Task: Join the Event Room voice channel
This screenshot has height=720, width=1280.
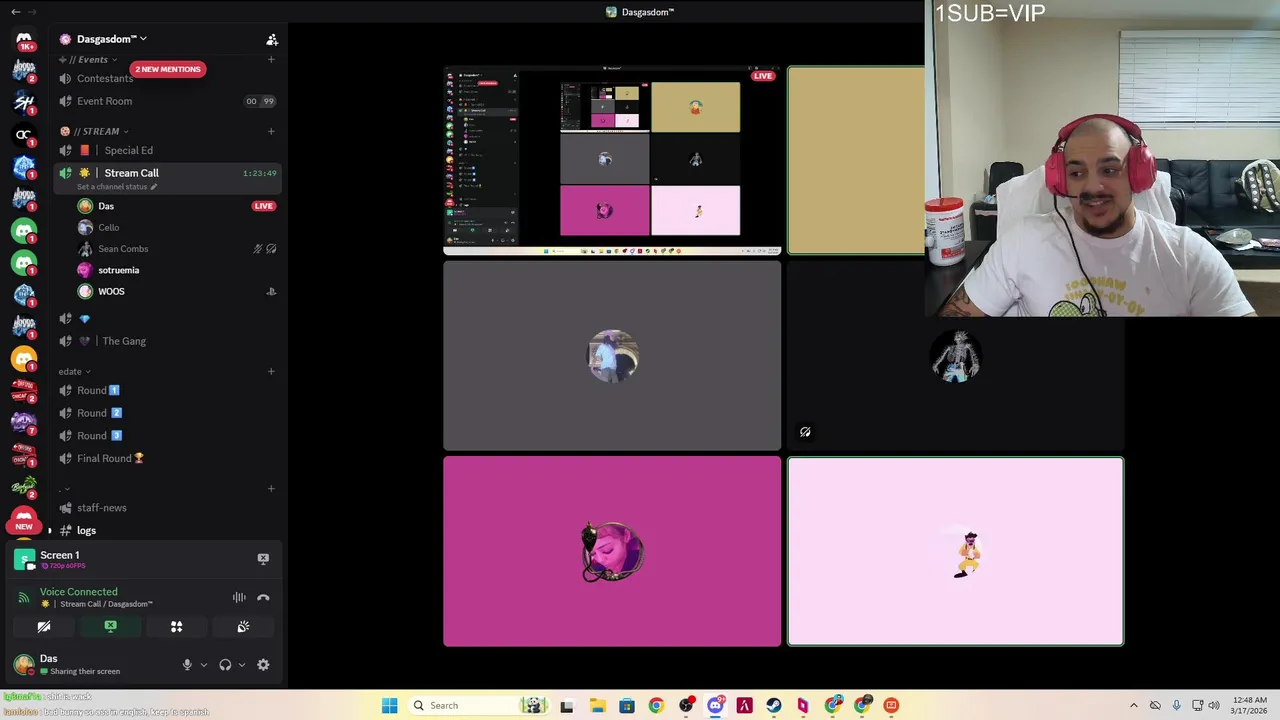Action: (165, 101)
